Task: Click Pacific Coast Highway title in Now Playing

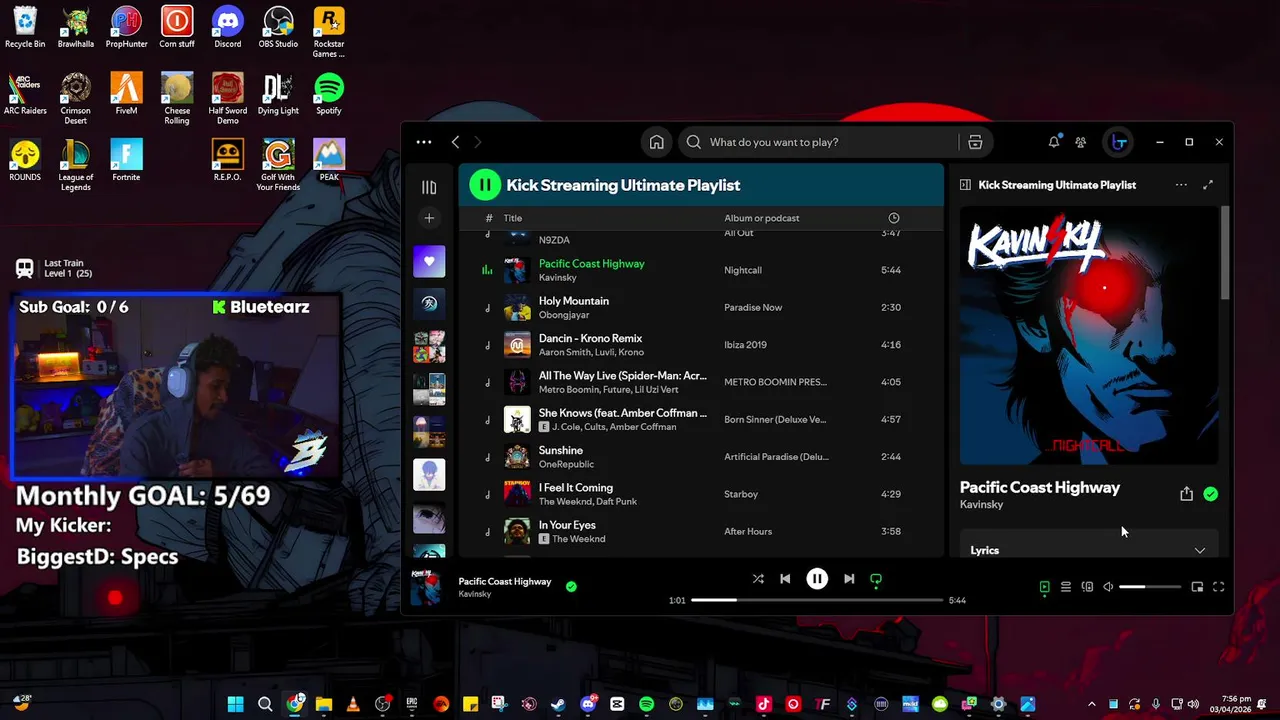Action: (1040, 487)
